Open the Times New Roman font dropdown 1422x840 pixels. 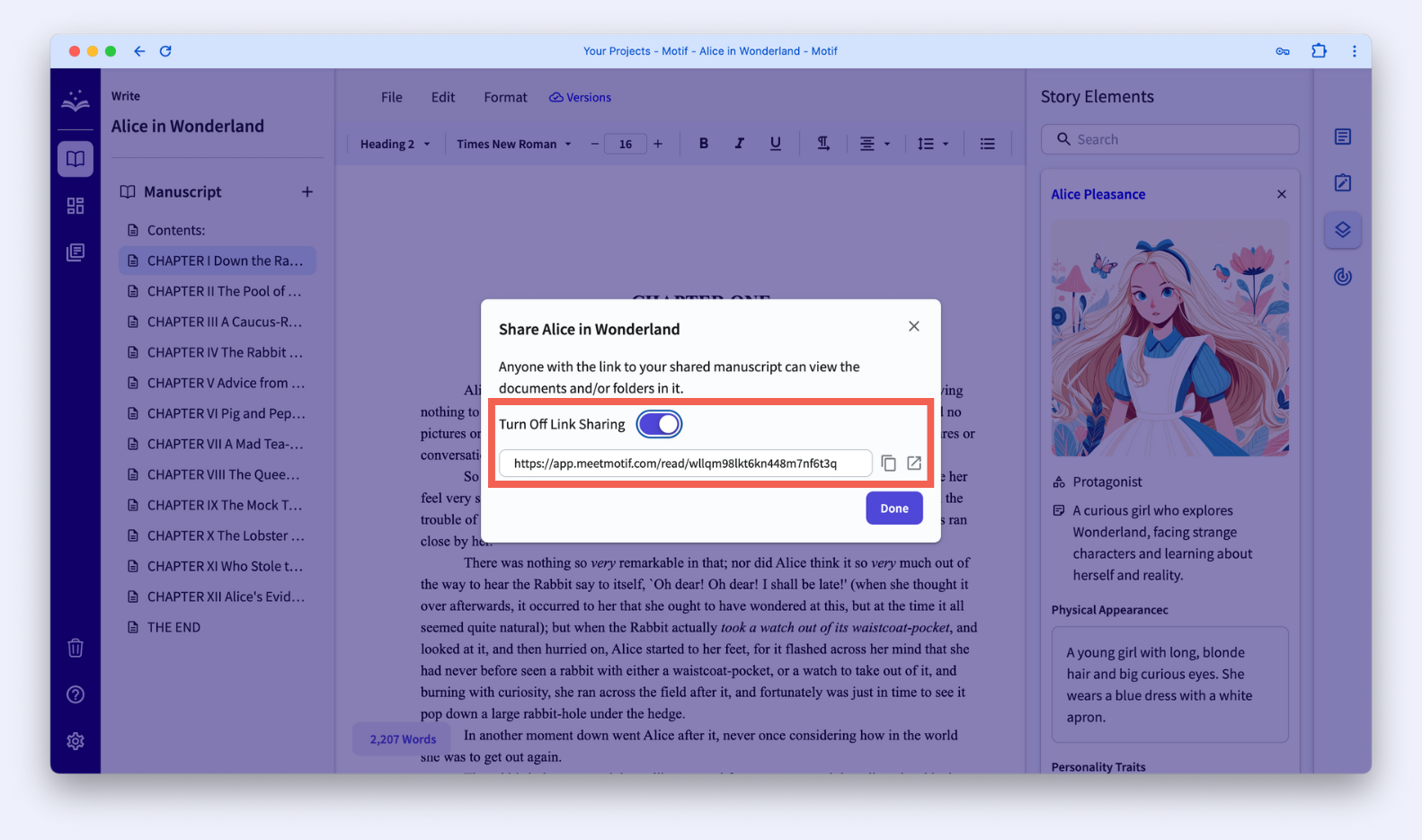coord(514,144)
